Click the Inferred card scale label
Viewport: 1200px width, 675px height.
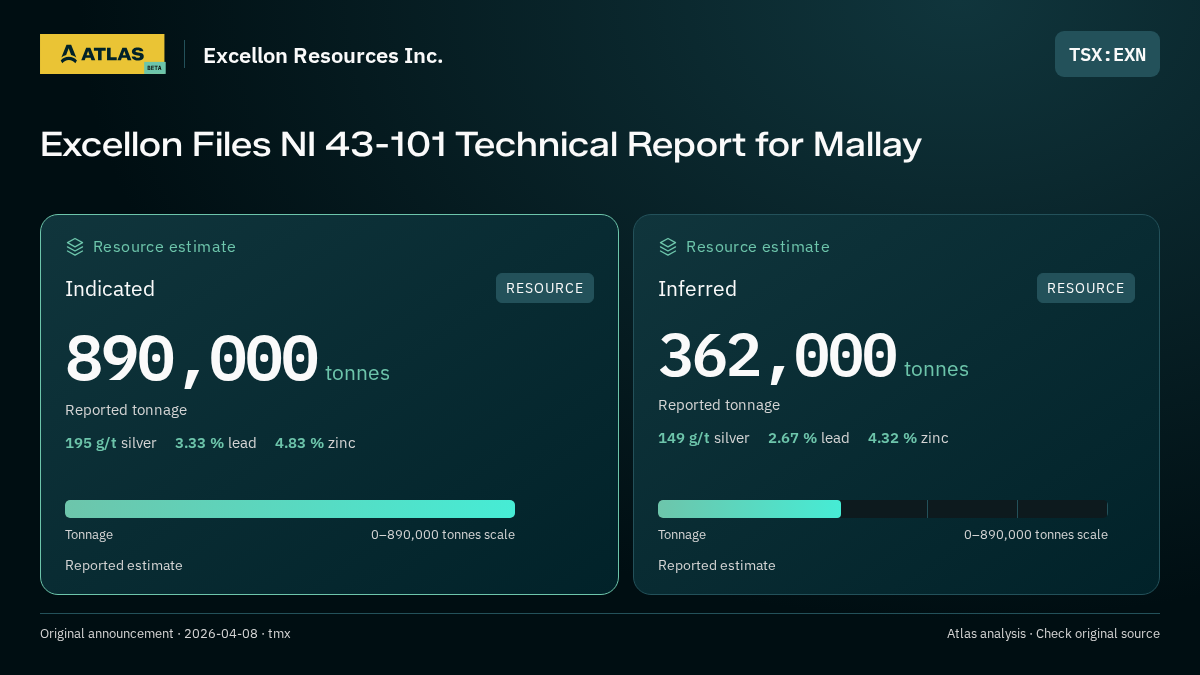coord(1036,535)
